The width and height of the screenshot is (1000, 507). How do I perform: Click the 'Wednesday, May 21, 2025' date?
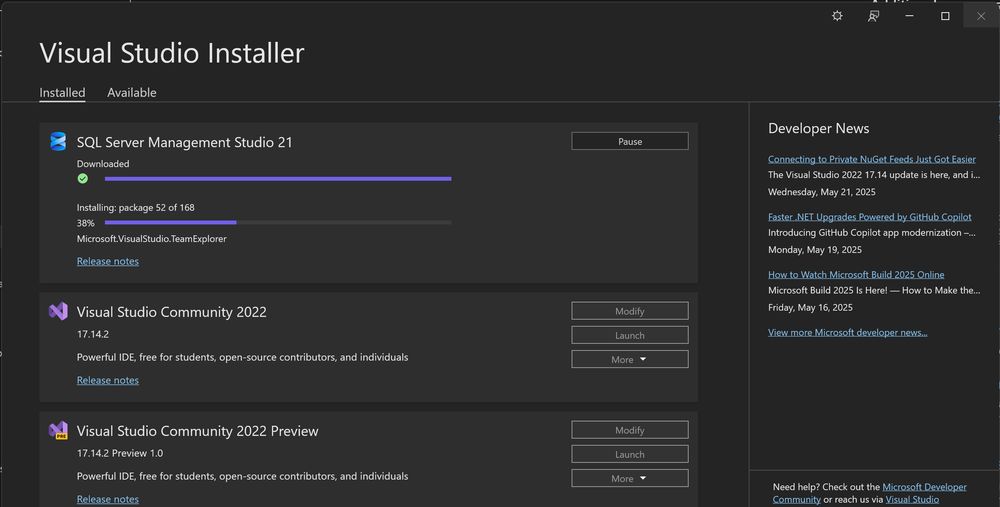(821, 192)
